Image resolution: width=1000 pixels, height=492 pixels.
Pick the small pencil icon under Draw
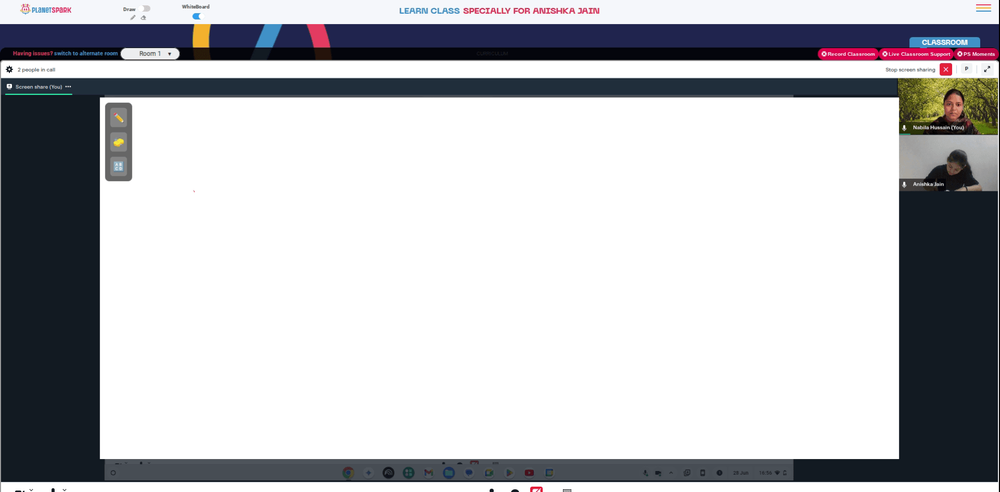(133, 18)
